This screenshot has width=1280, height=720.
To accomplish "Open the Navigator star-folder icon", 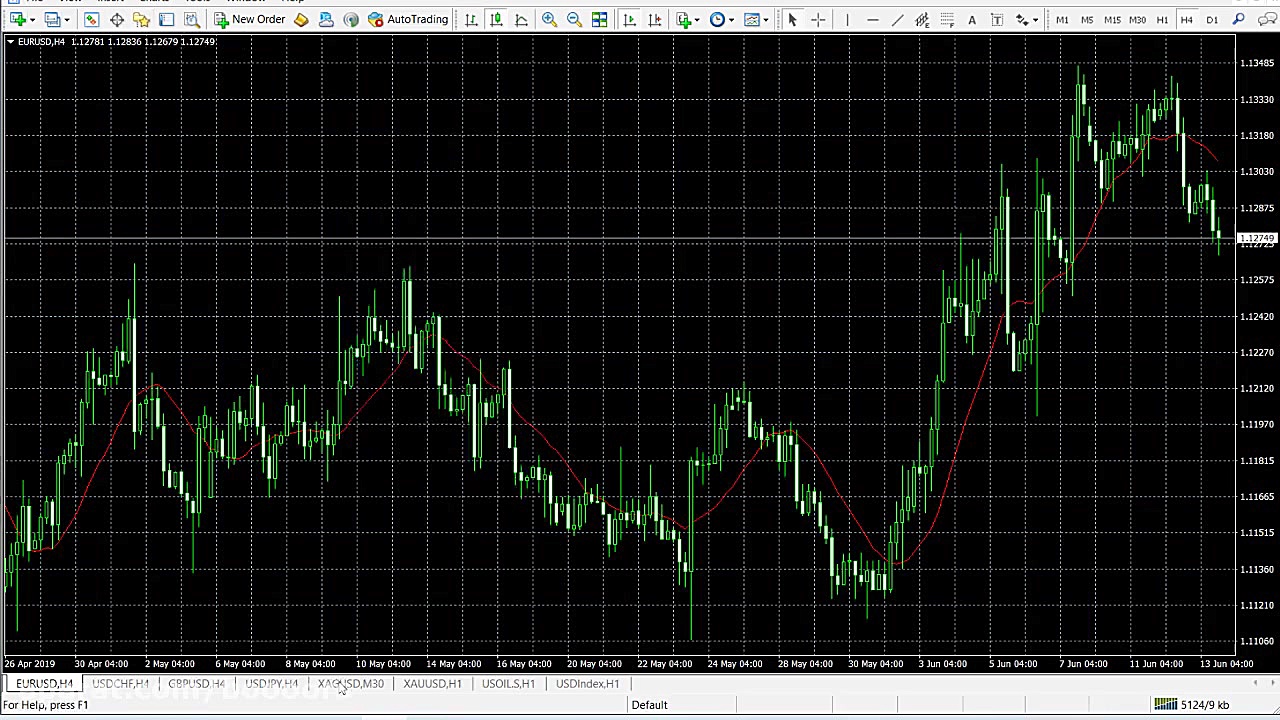I will click(141, 19).
